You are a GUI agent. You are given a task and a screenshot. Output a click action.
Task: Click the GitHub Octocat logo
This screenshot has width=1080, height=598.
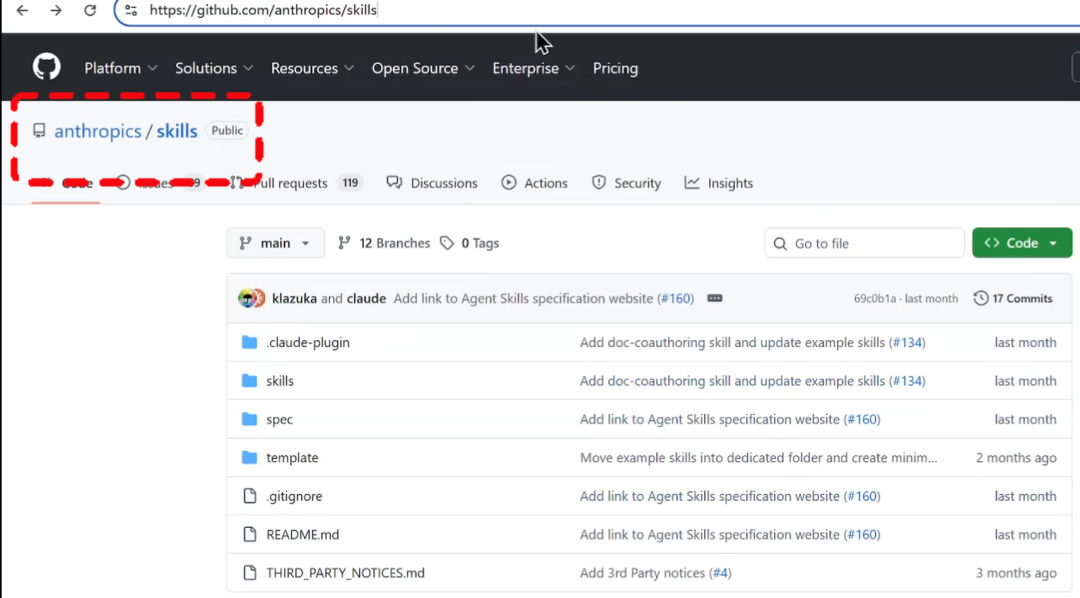pos(47,68)
